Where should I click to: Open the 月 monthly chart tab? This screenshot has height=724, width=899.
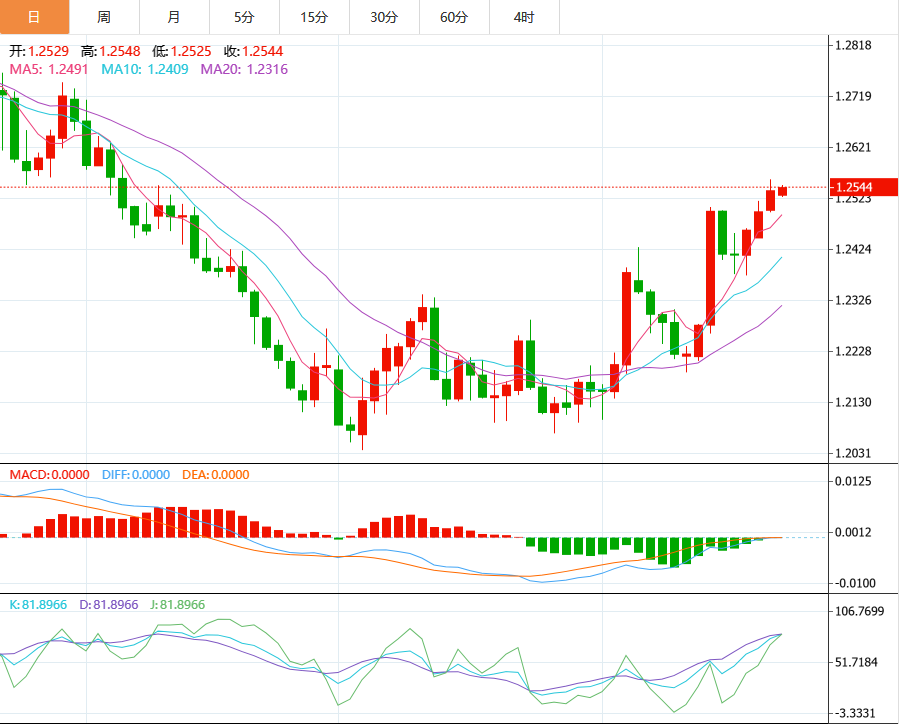click(175, 17)
